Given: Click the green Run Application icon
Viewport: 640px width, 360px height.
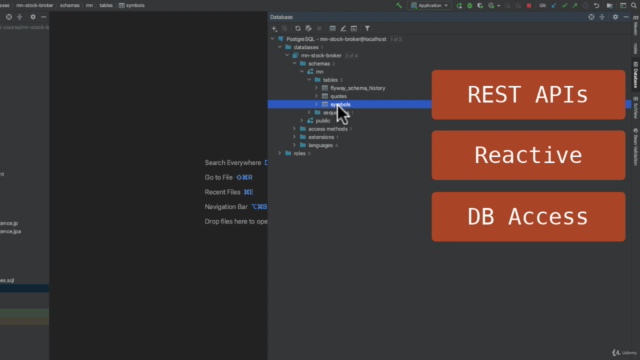Looking at the screenshot, I should (x=459, y=5).
